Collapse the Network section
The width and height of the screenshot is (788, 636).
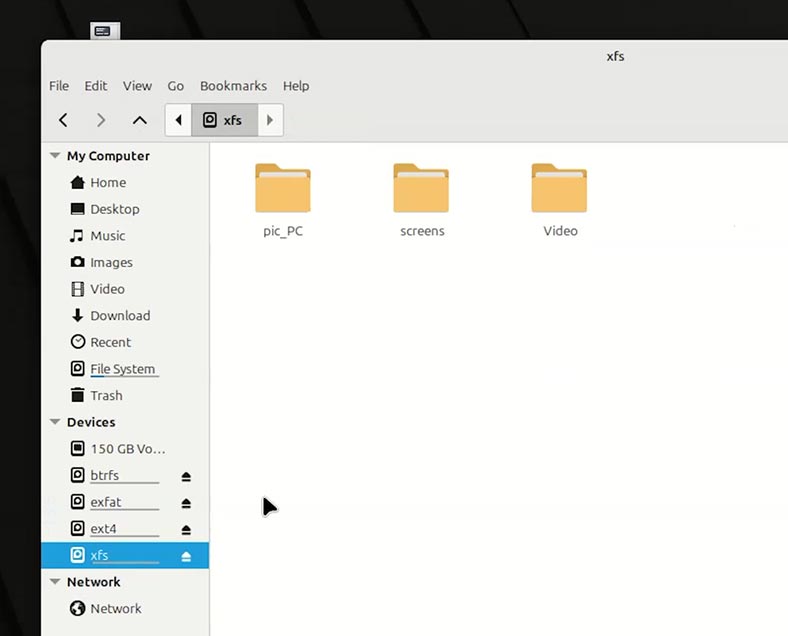click(55, 582)
